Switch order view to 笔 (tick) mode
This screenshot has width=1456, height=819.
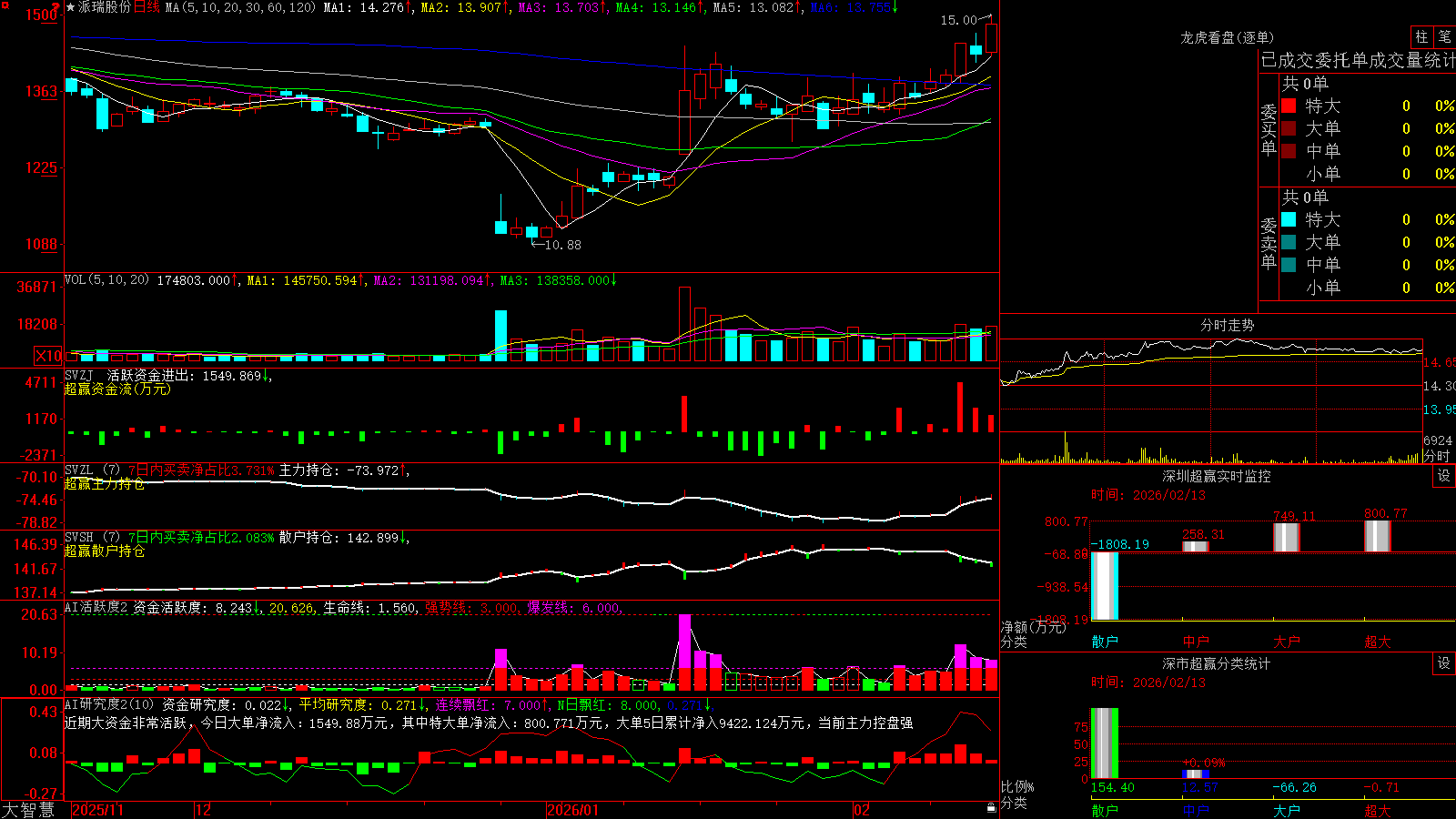[1445, 36]
